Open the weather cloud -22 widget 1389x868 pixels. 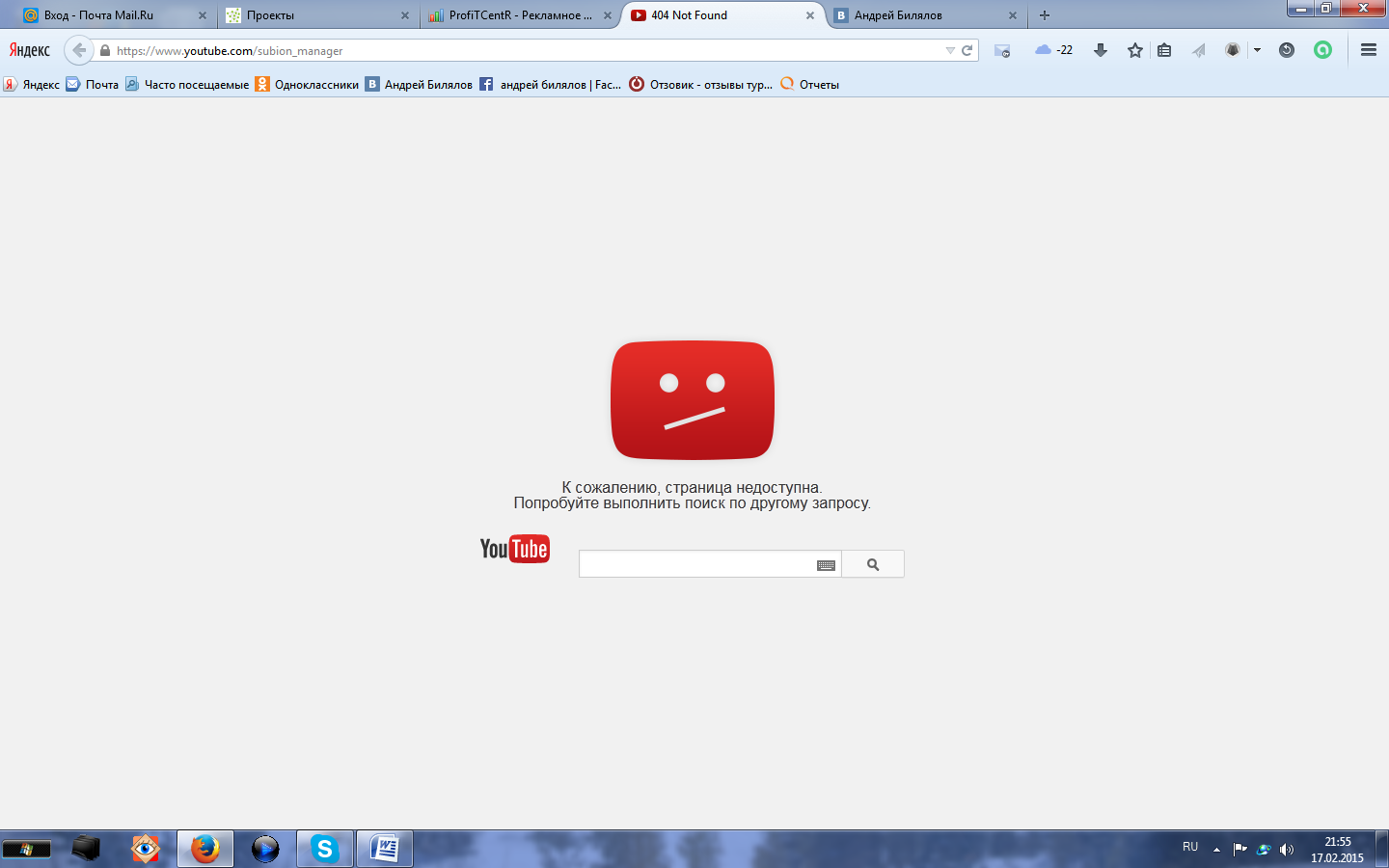pos(1053,50)
